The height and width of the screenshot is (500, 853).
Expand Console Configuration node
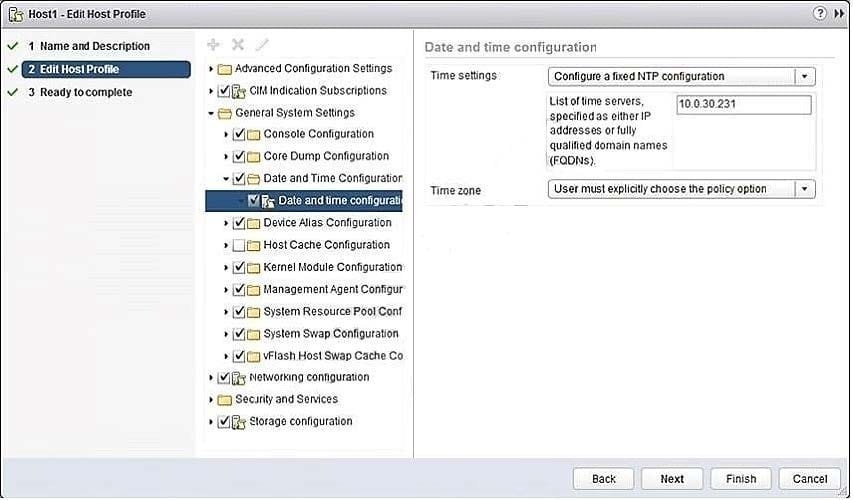[x=226, y=134]
